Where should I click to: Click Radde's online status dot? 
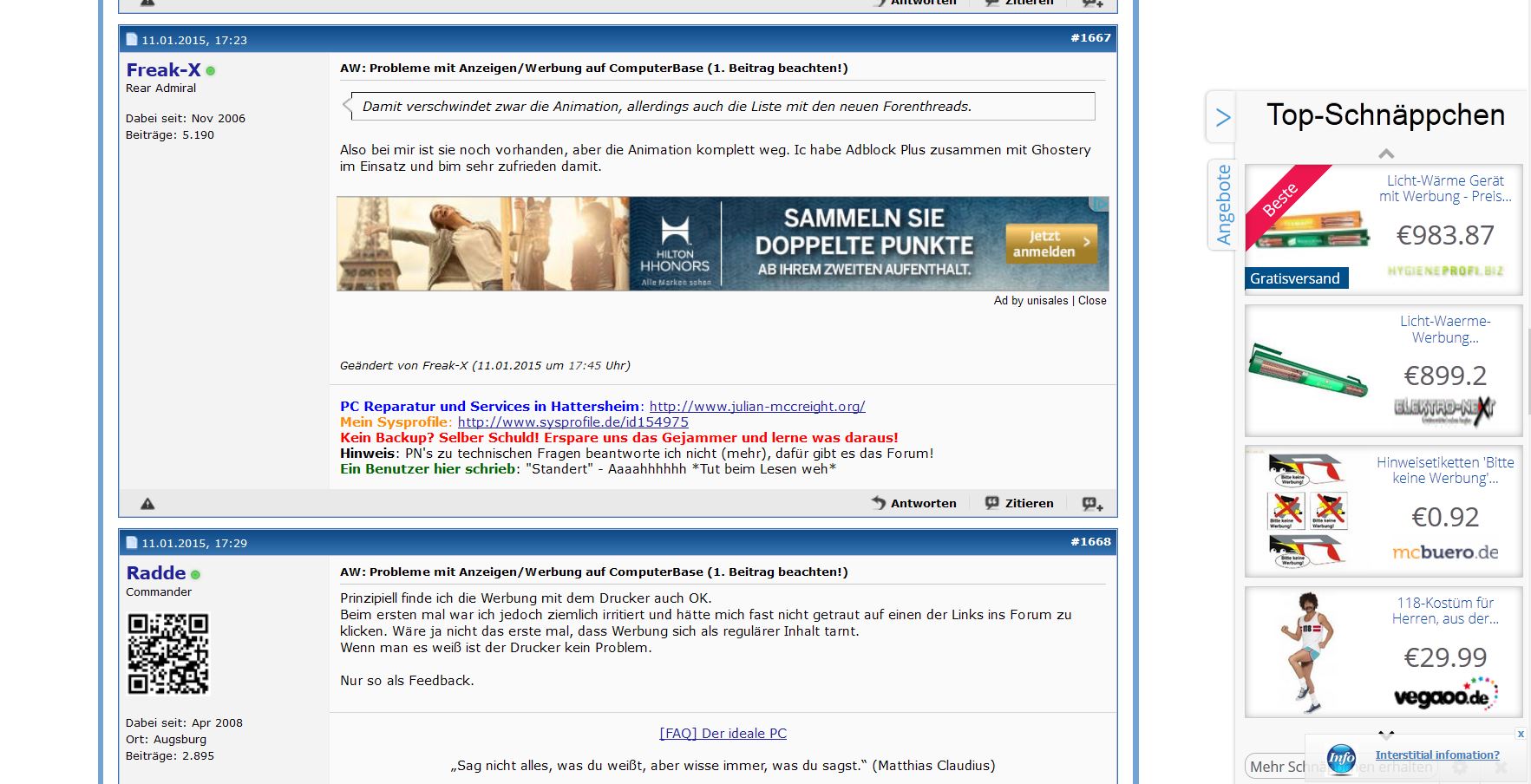point(196,574)
